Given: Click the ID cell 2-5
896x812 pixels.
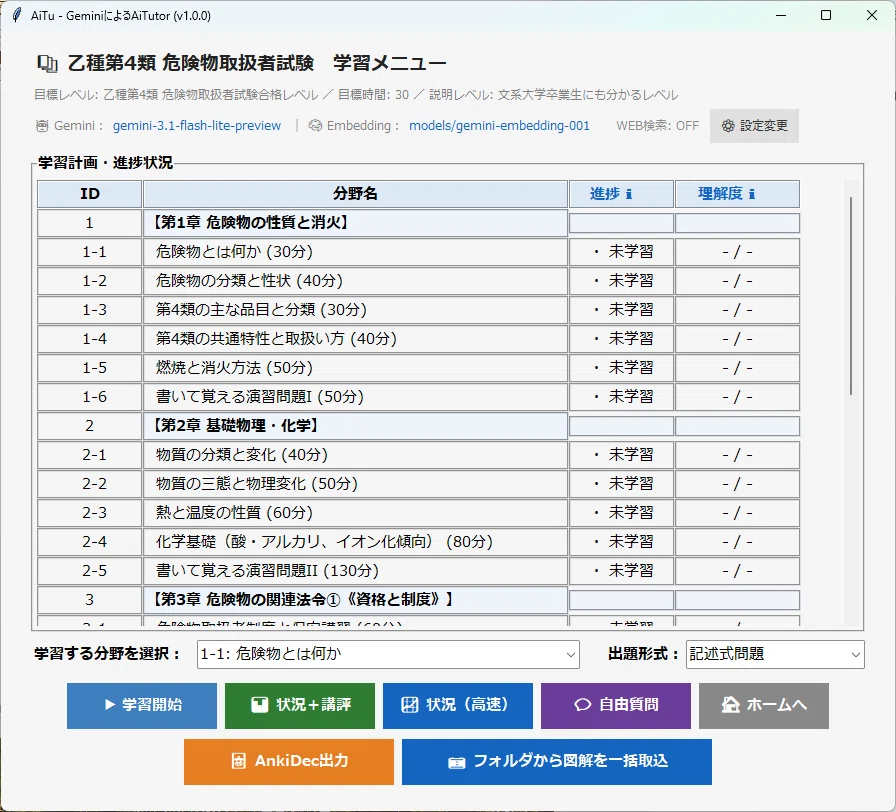Looking at the screenshot, I should click(x=90, y=571).
